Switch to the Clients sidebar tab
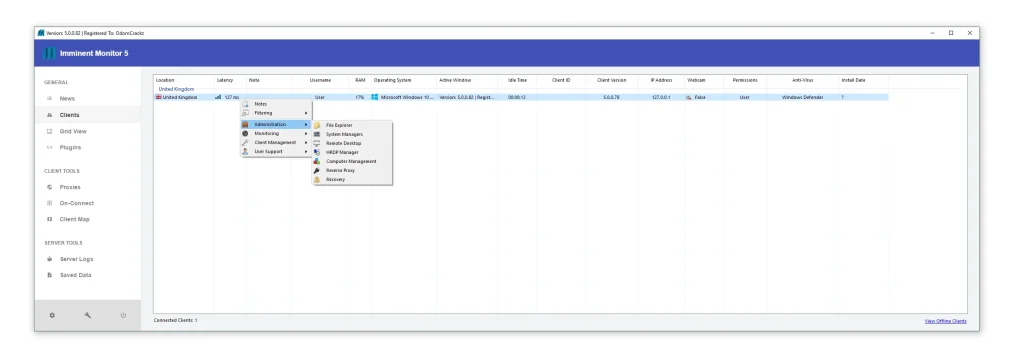The image size is (1024, 360). click(88, 115)
